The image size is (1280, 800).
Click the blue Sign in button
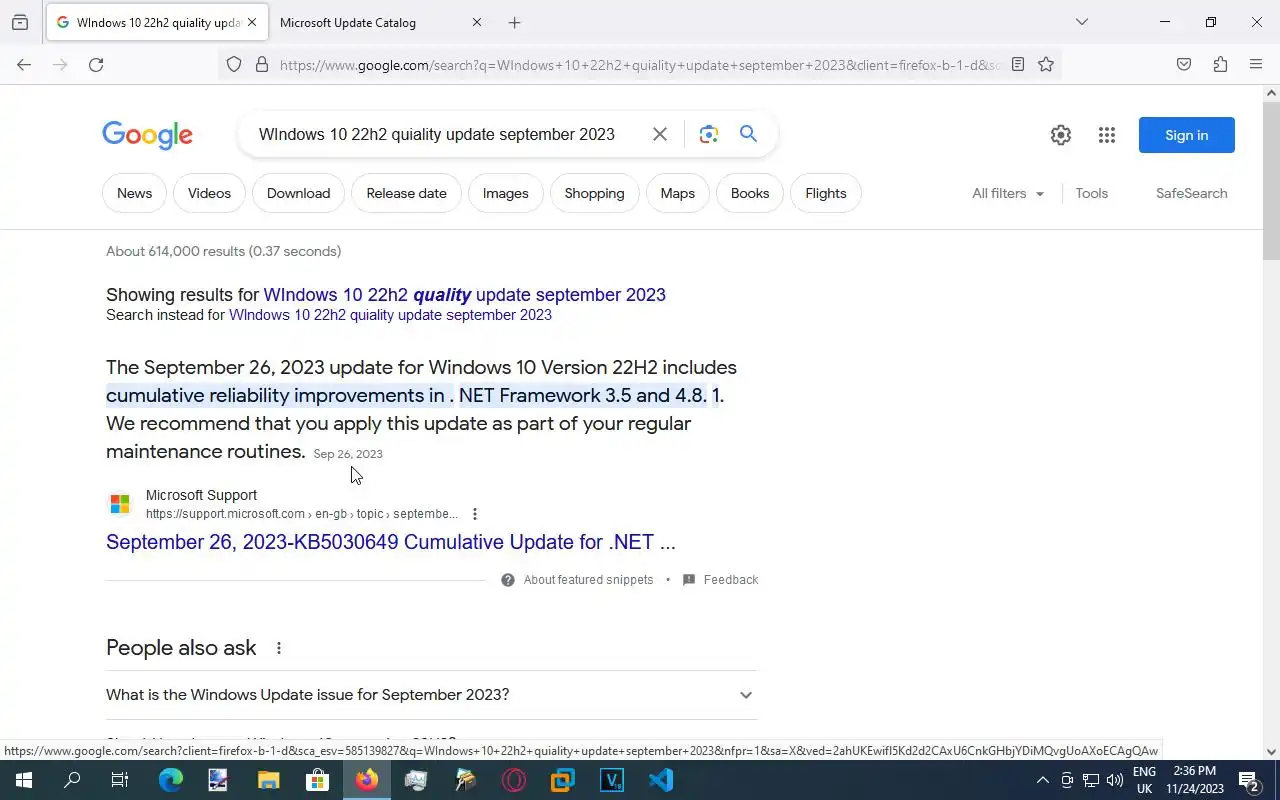pos(1186,135)
